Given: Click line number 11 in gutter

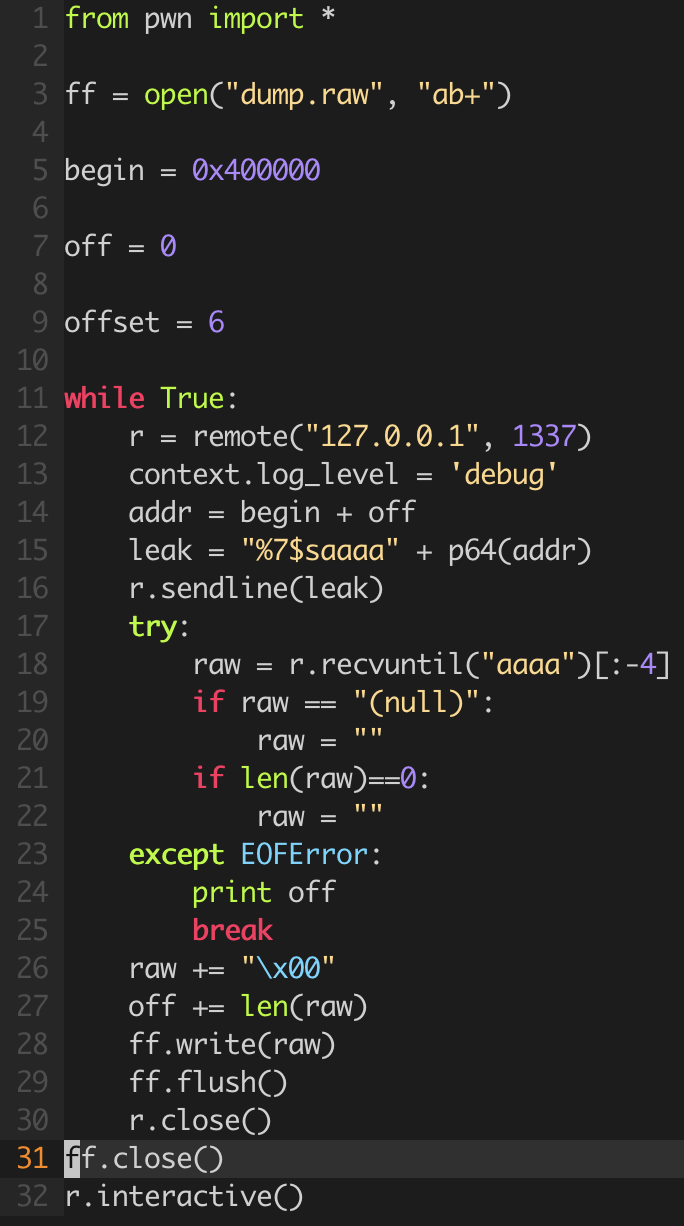Looking at the screenshot, I should (x=32, y=399).
